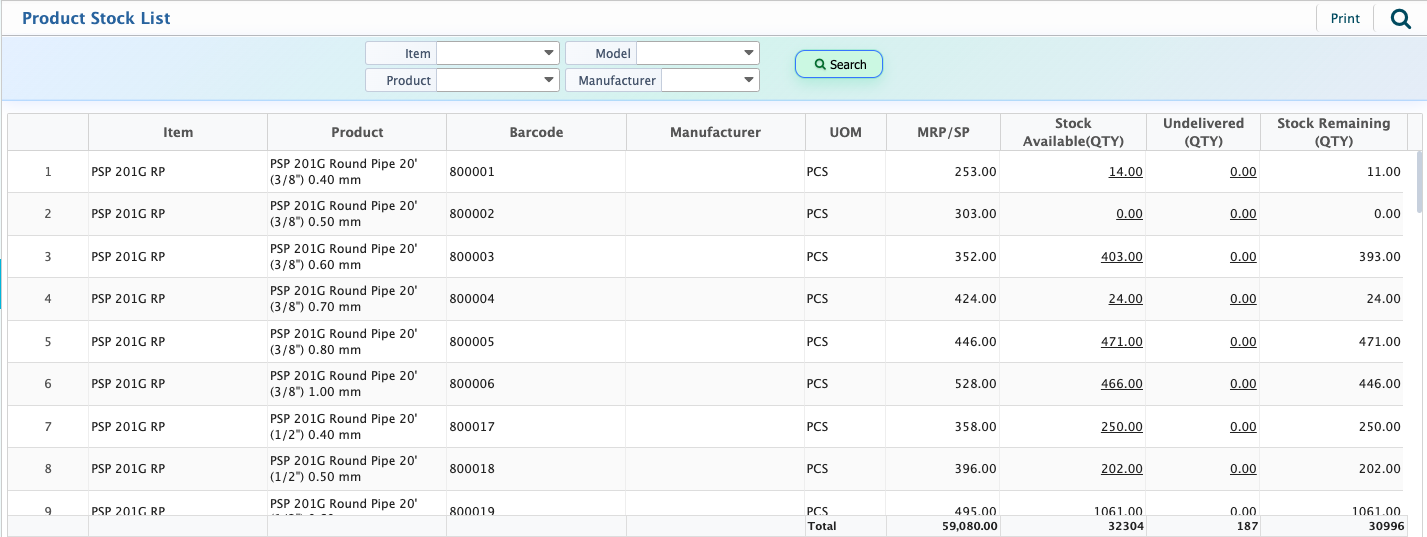The width and height of the screenshot is (1427, 537).
Task: Open stock available link 466.00
Action: tap(1122, 384)
